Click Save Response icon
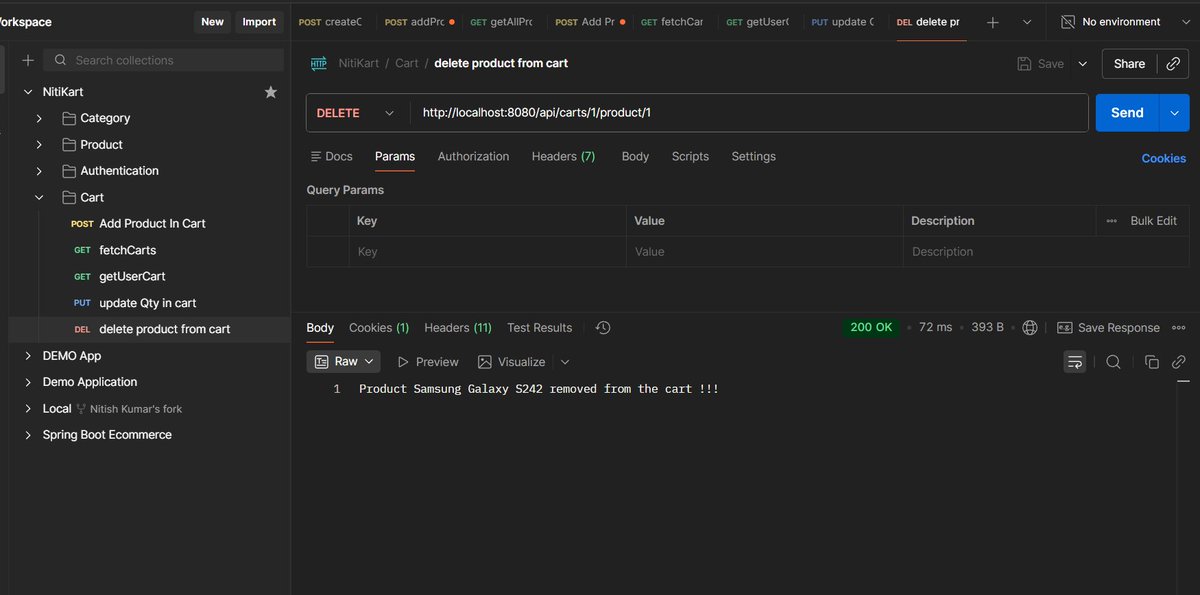 [x=1064, y=328]
